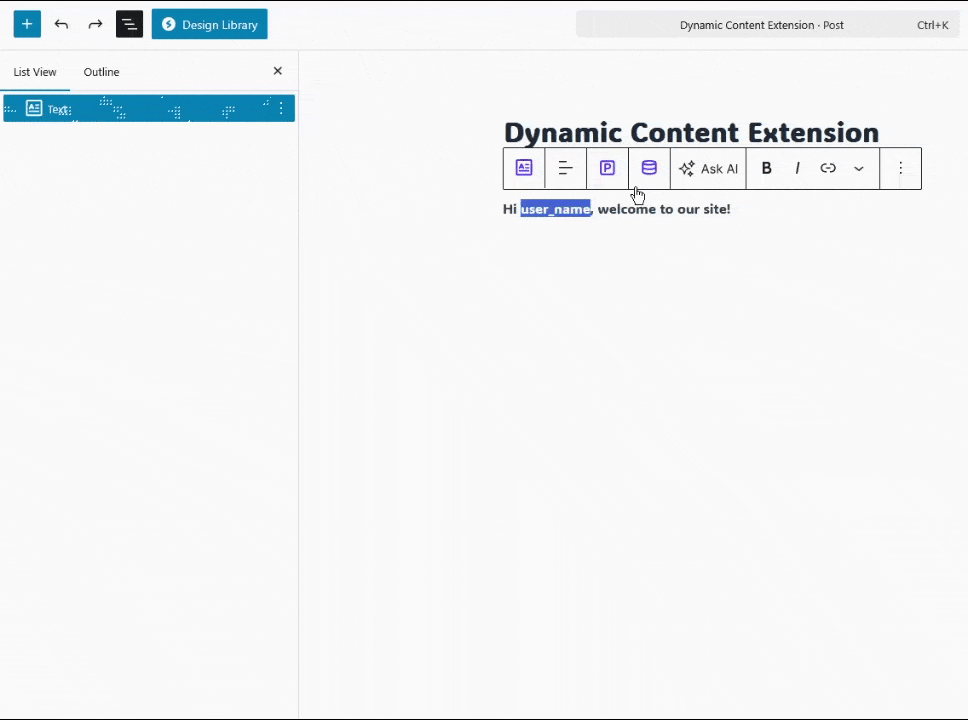Switch to the List View tab
Viewport: 968px width, 720px height.
35,72
